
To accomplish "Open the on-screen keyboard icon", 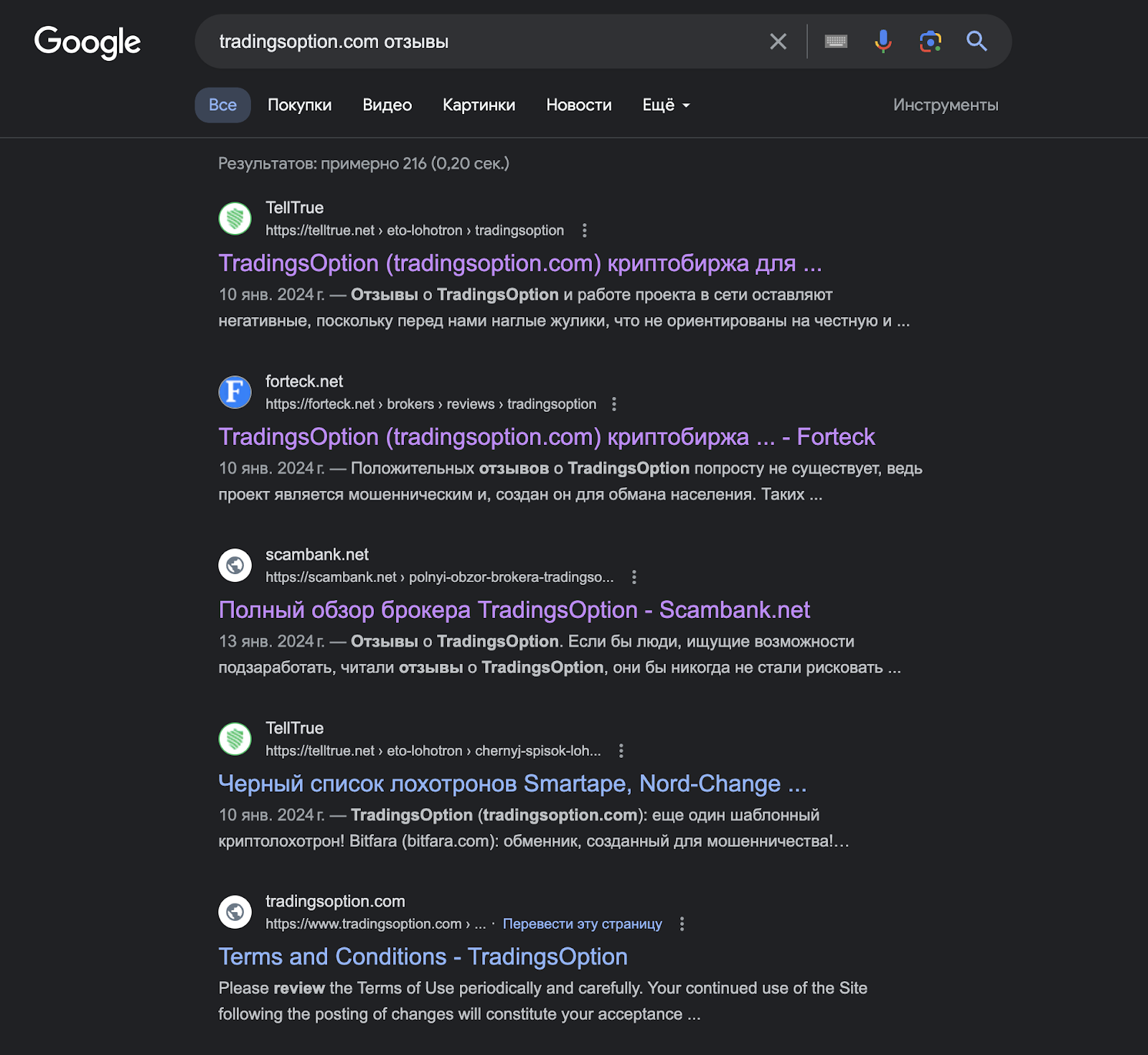I will 836,42.
